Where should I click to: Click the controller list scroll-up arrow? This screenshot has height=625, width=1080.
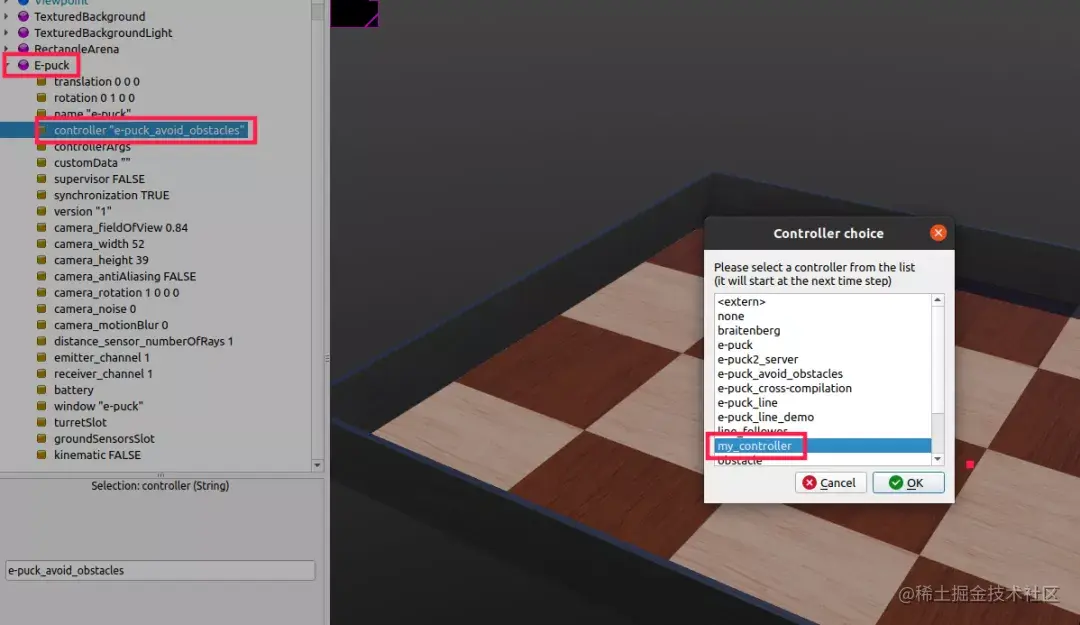coord(937,300)
